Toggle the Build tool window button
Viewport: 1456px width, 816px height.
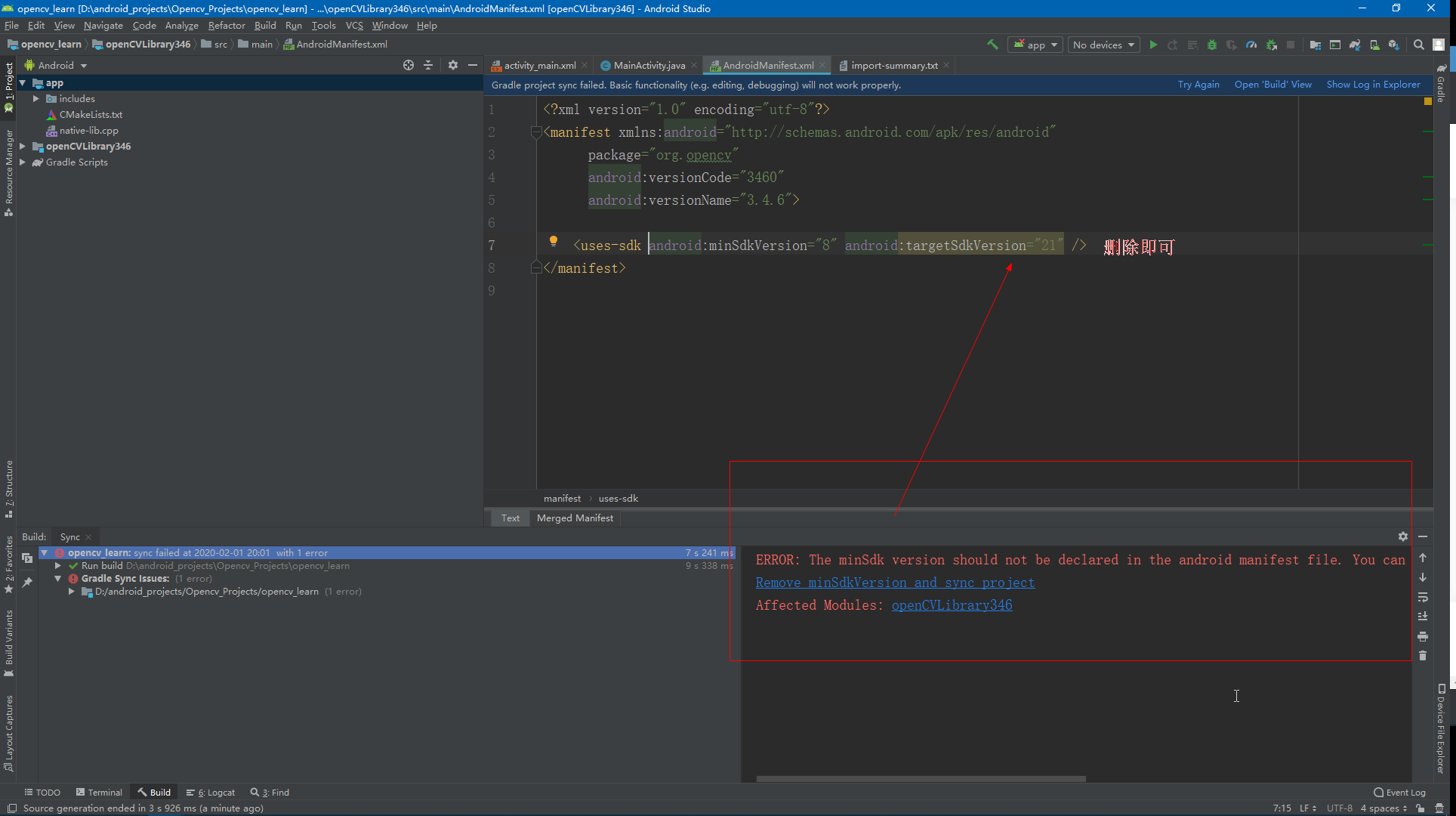[x=154, y=792]
